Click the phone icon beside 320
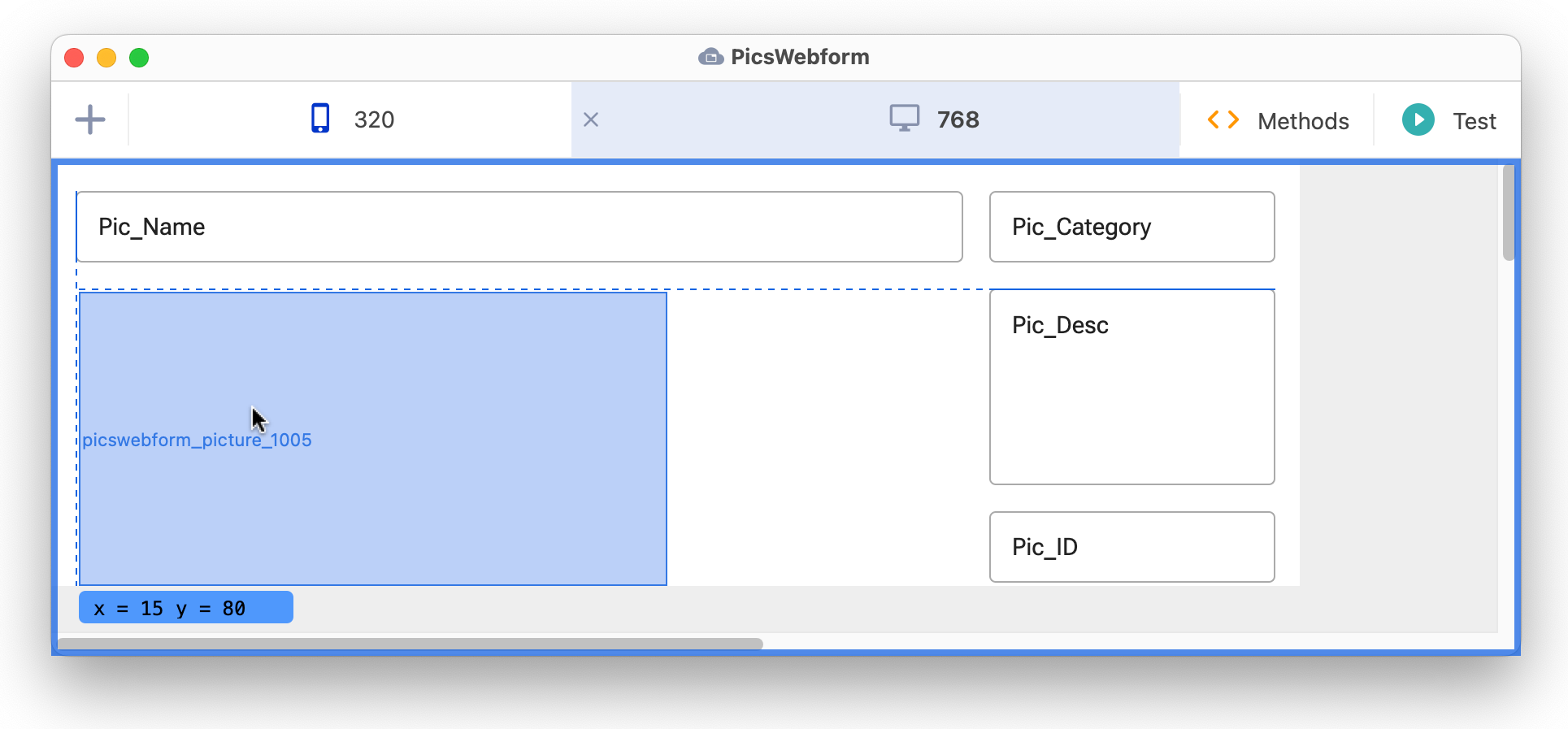 320,119
